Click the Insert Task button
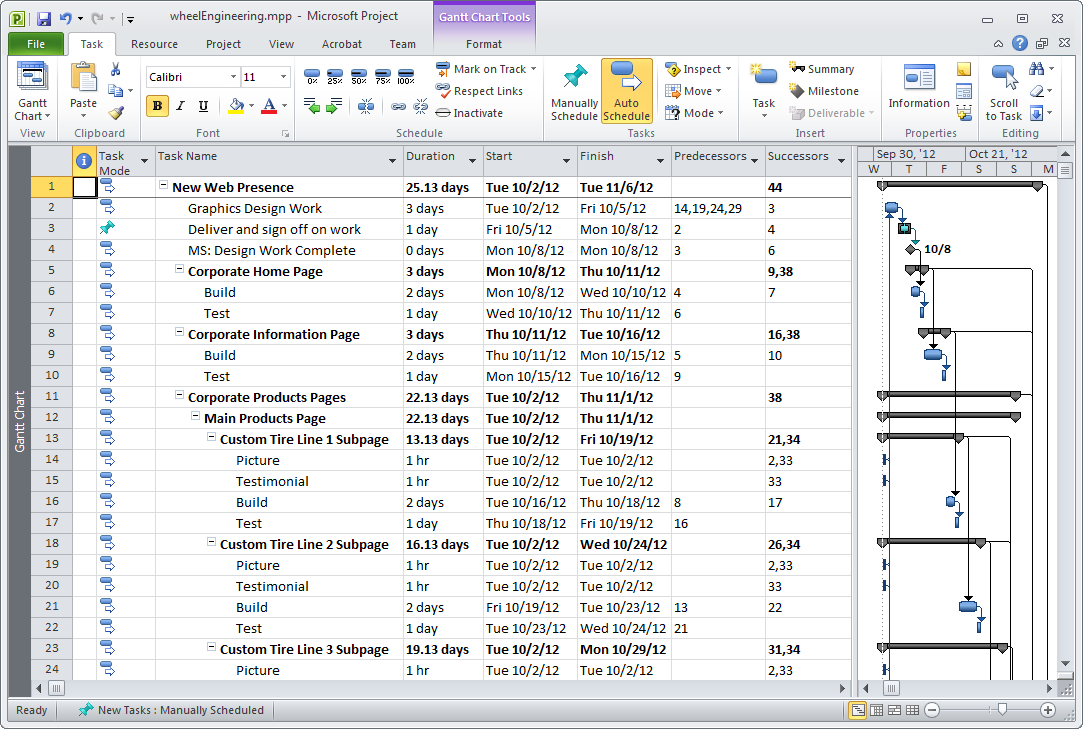The height and width of the screenshot is (729, 1083). point(763,91)
